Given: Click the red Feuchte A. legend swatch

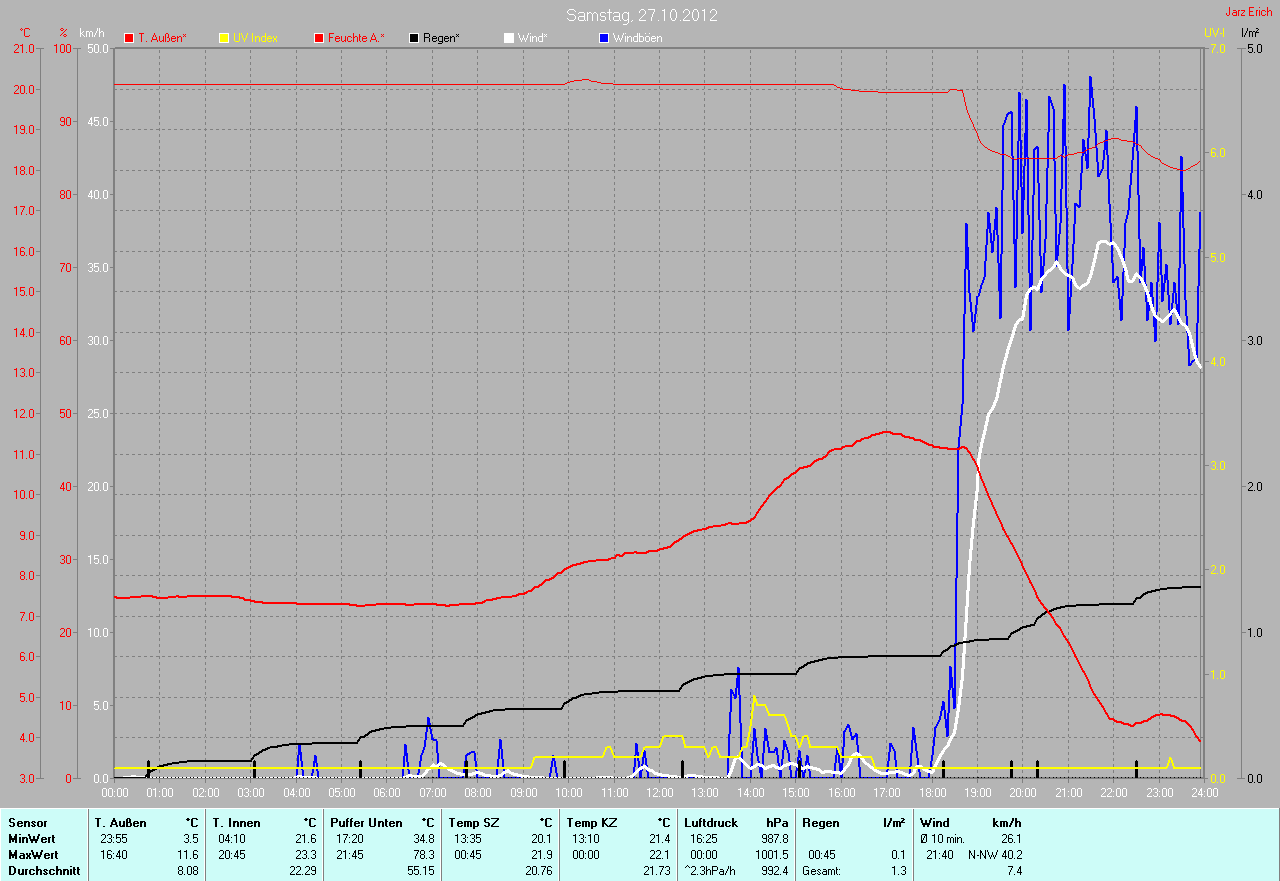Looking at the screenshot, I should click(319, 38).
